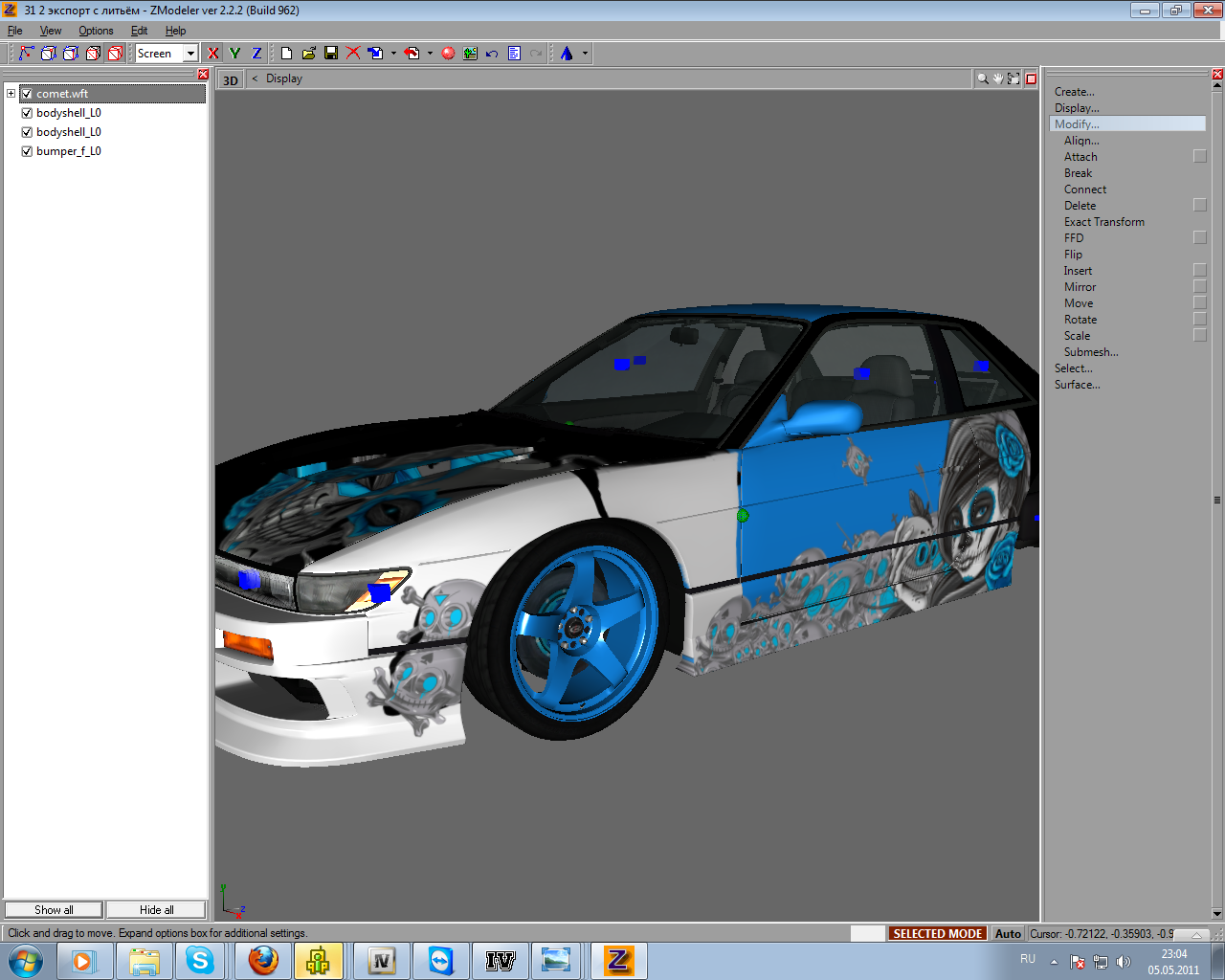
Task: Open the properties sheet toolbar icon
Action: 514,54
